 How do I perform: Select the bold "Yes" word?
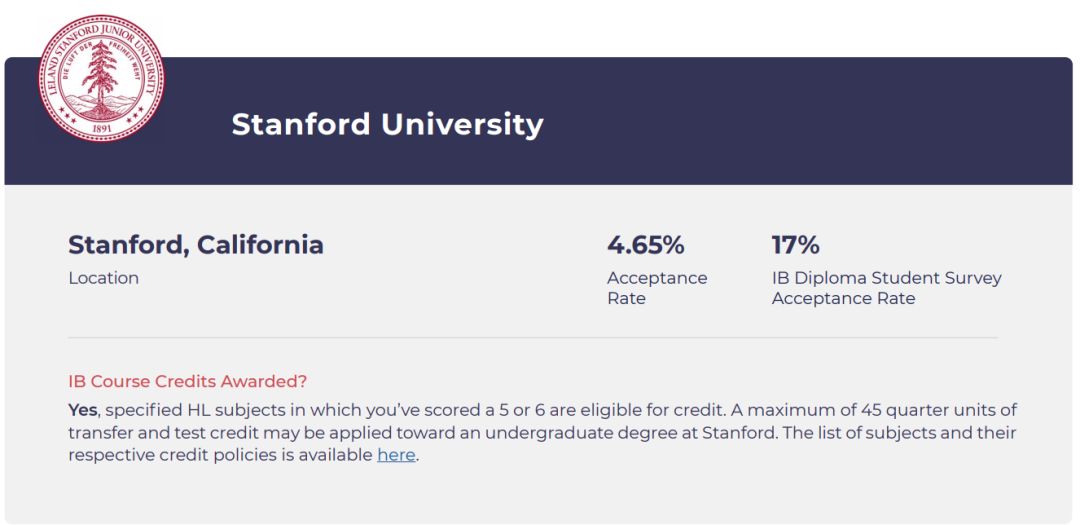click(x=83, y=410)
